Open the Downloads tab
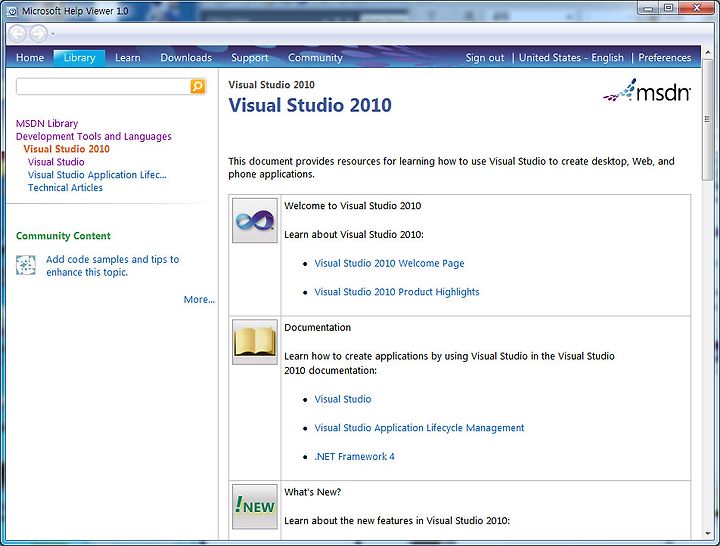Screen dimensions: 720x546 pyautogui.click(x=186, y=58)
